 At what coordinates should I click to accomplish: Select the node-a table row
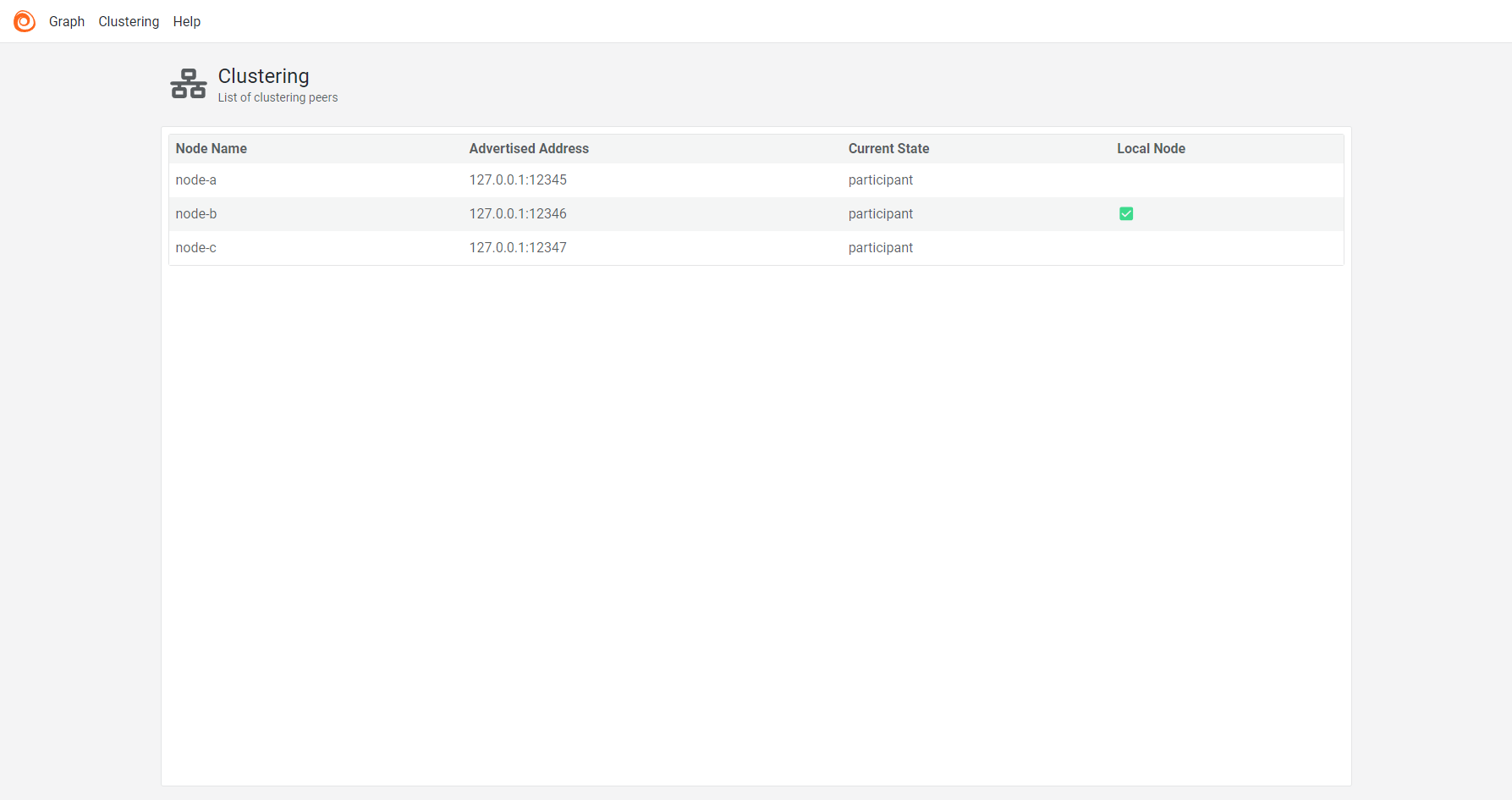(592, 179)
